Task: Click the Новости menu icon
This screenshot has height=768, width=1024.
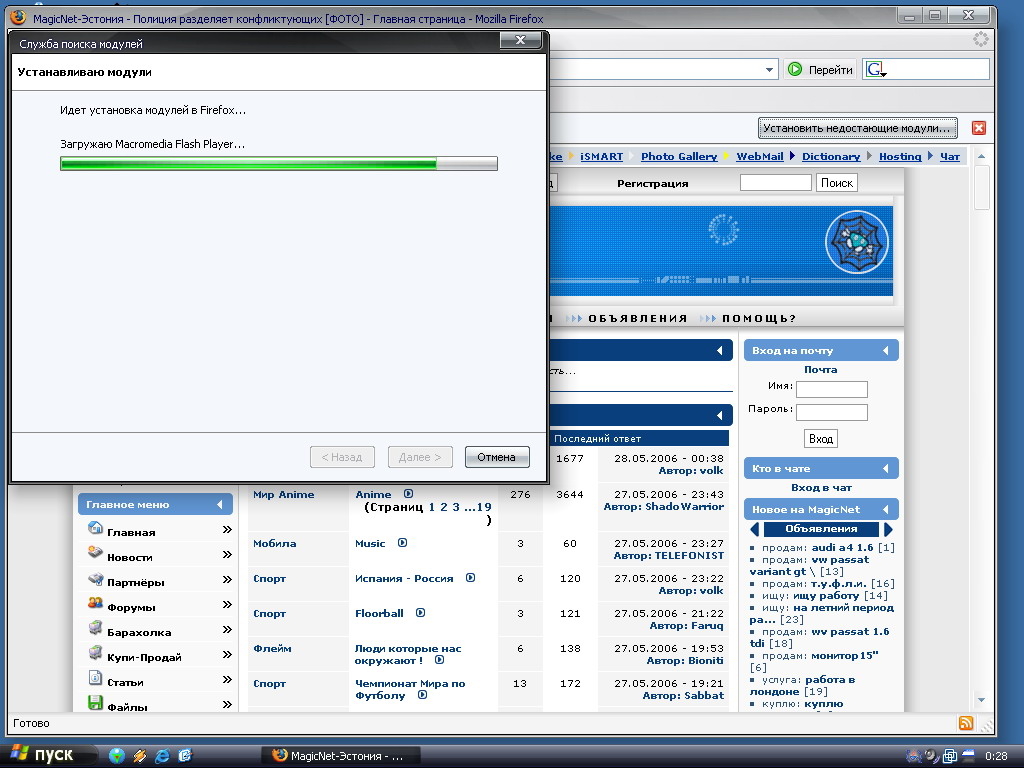Action: (95, 552)
